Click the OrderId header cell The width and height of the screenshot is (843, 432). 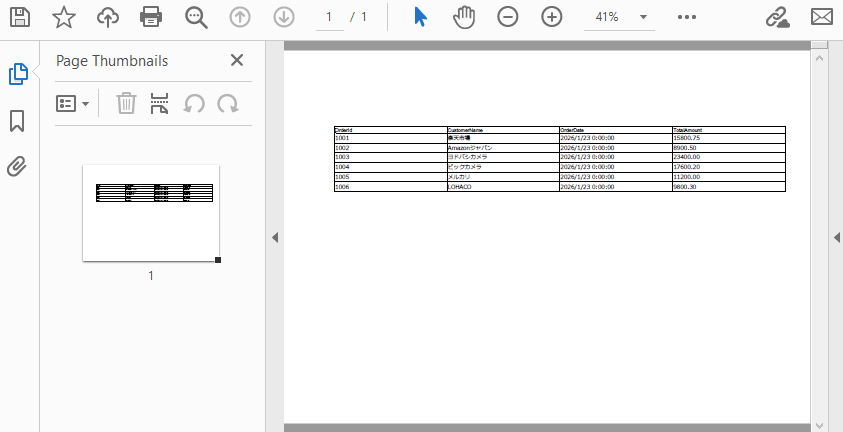391,130
